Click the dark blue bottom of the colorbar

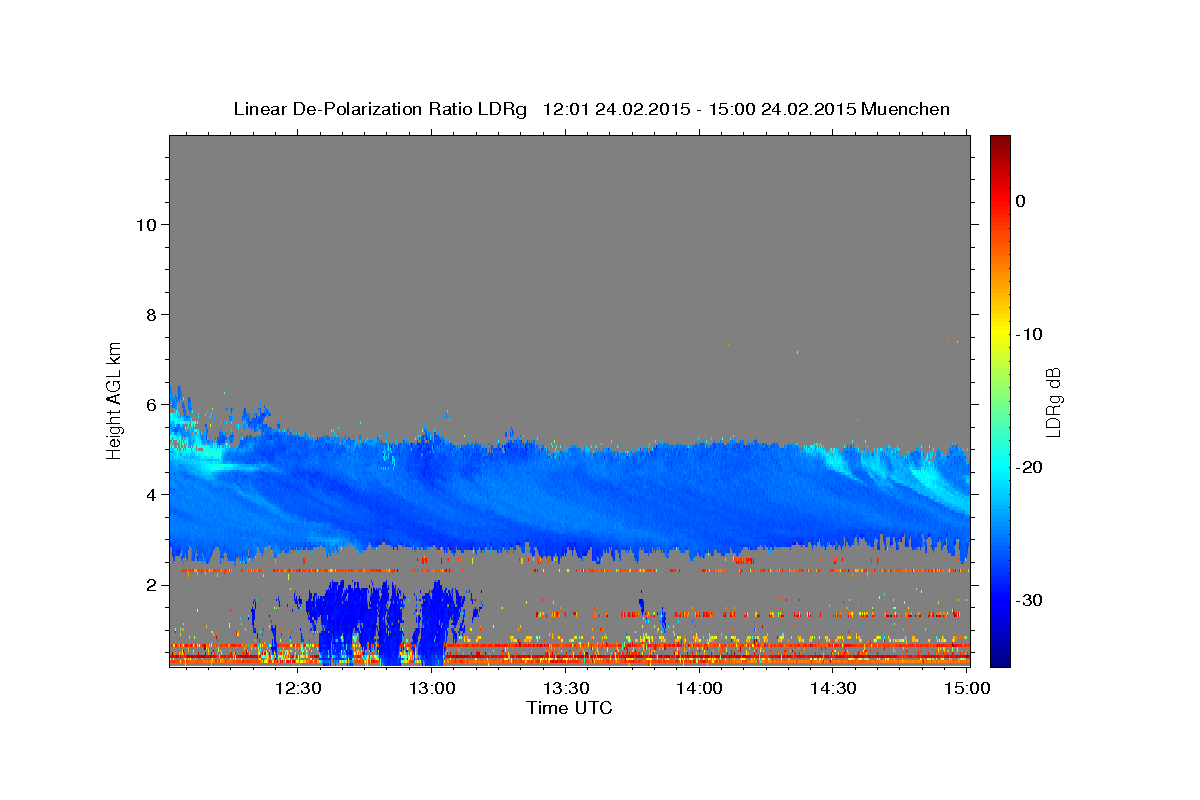(1000, 655)
